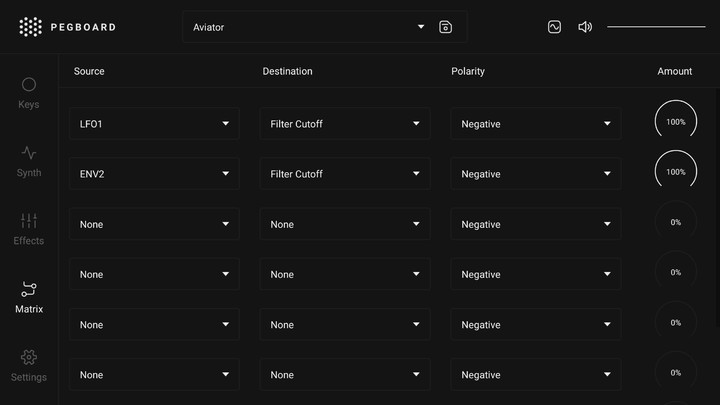Click the ENV2 row amount knob

click(675, 172)
